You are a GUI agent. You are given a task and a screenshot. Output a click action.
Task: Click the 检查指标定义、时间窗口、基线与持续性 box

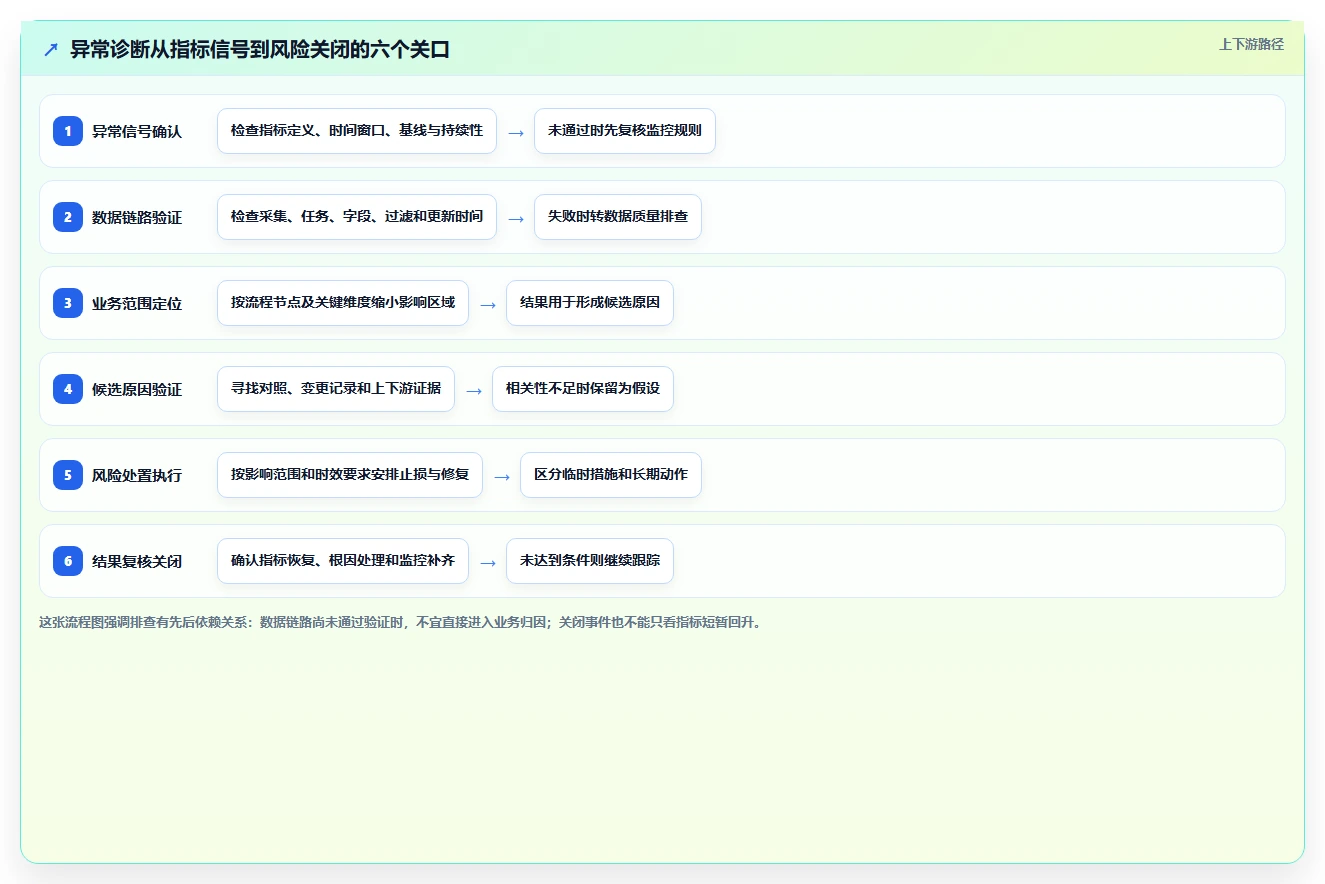tap(357, 131)
